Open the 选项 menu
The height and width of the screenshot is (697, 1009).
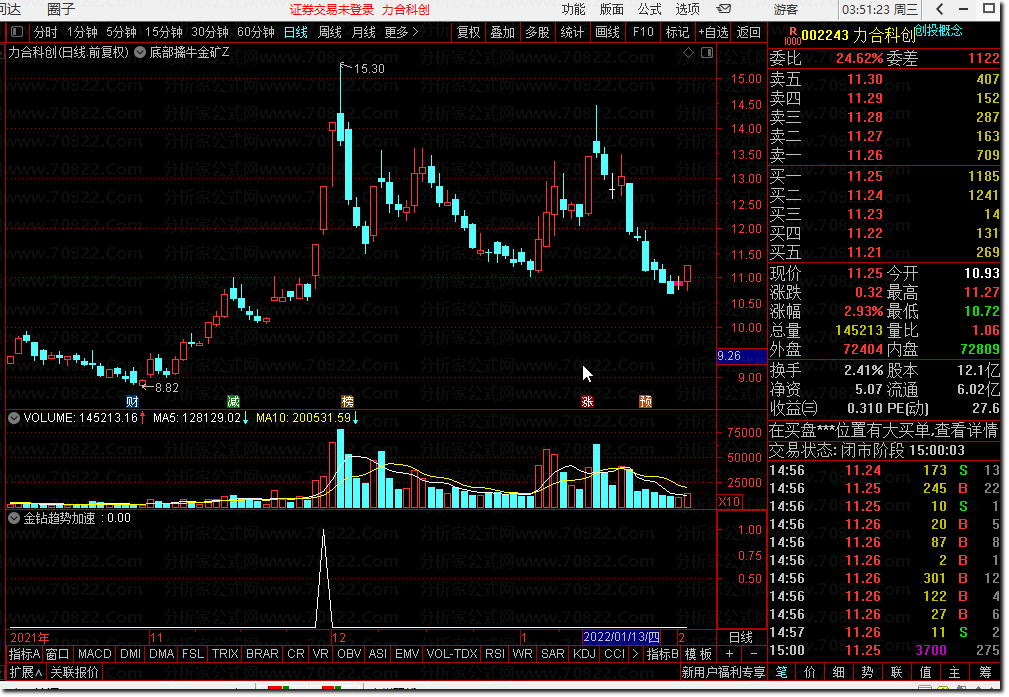[x=687, y=9]
